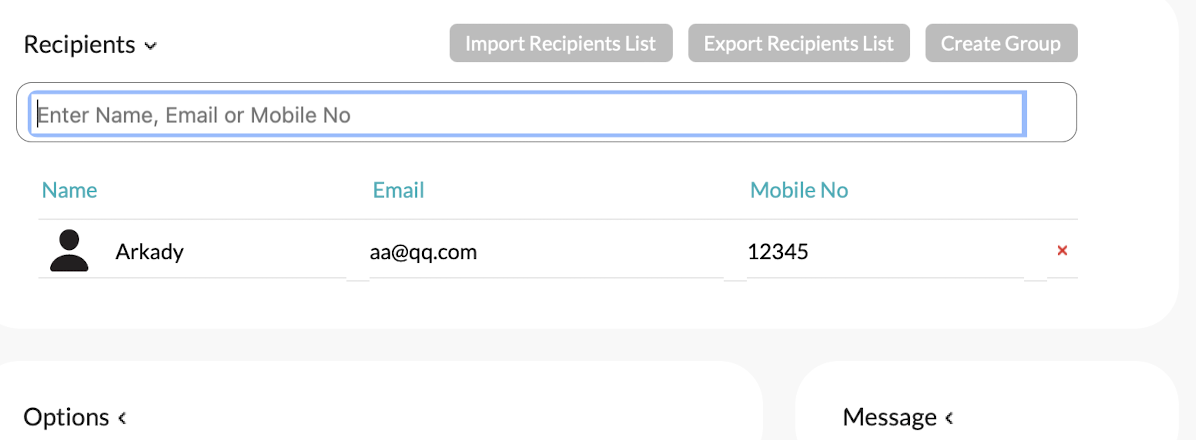Click the person avatar icon beside Arkady
This screenshot has height=440, width=1196.
click(x=69, y=251)
